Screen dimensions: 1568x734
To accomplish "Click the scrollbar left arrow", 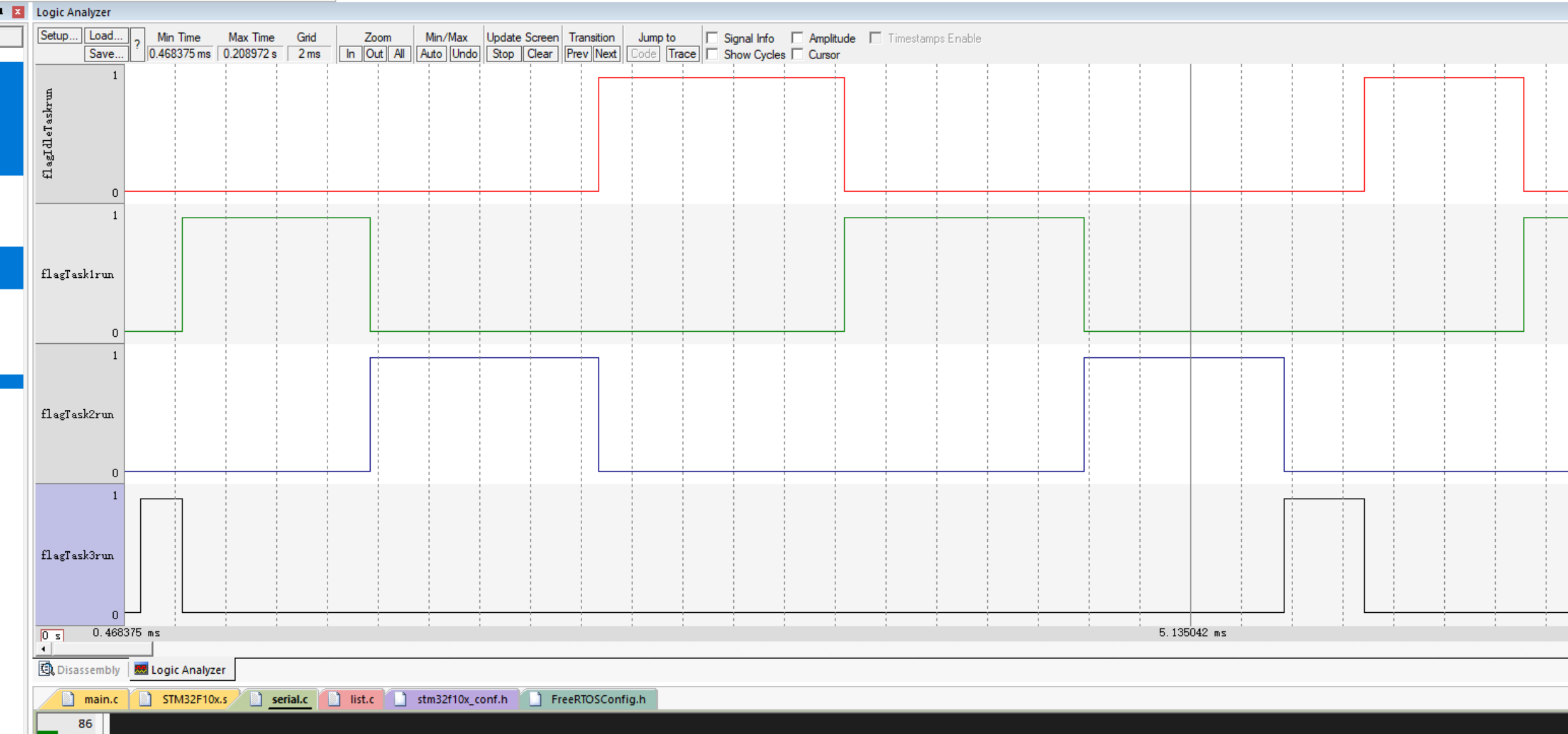I will point(43,649).
